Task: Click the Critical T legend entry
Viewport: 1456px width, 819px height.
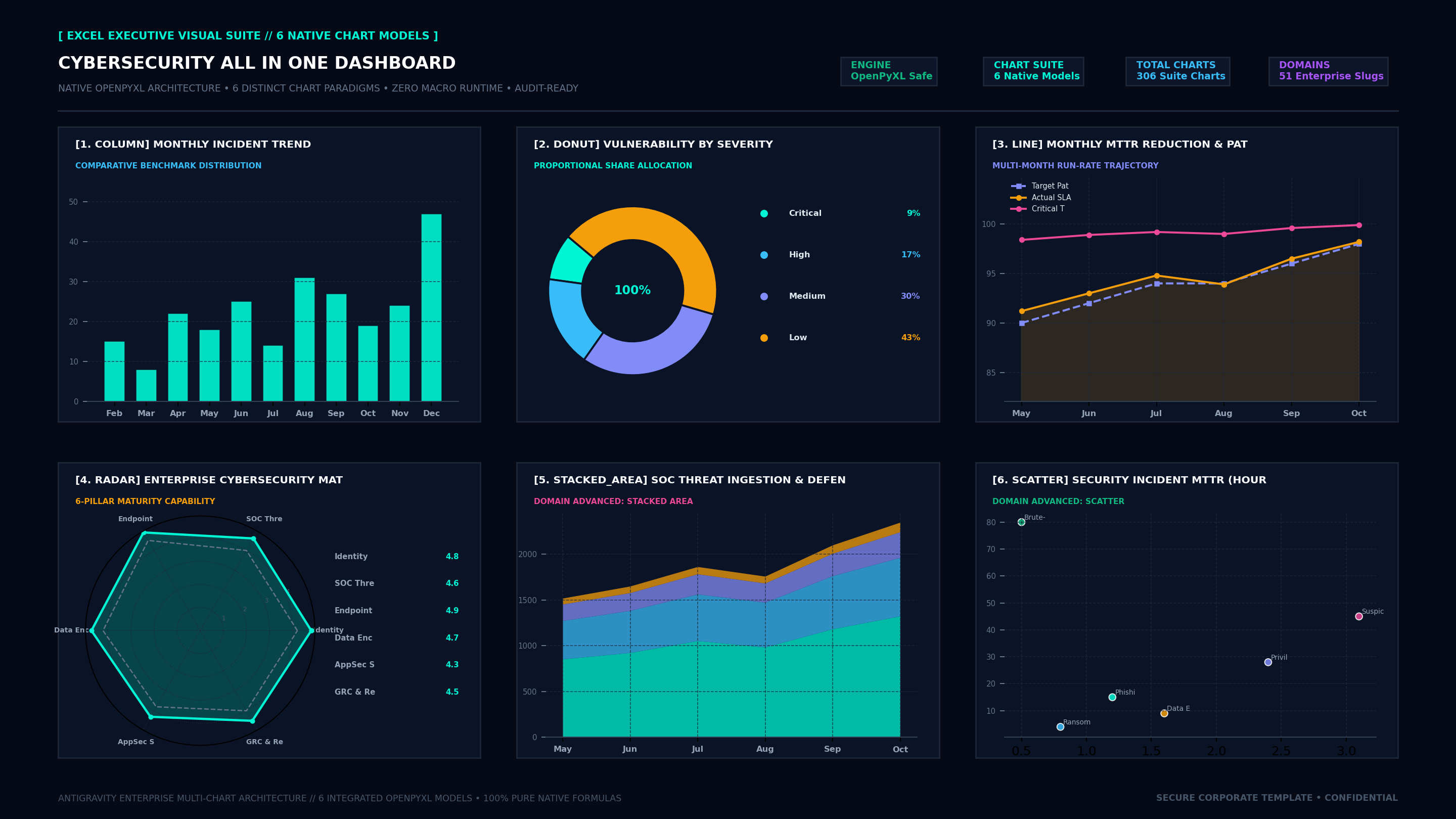Action: [x=1038, y=209]
